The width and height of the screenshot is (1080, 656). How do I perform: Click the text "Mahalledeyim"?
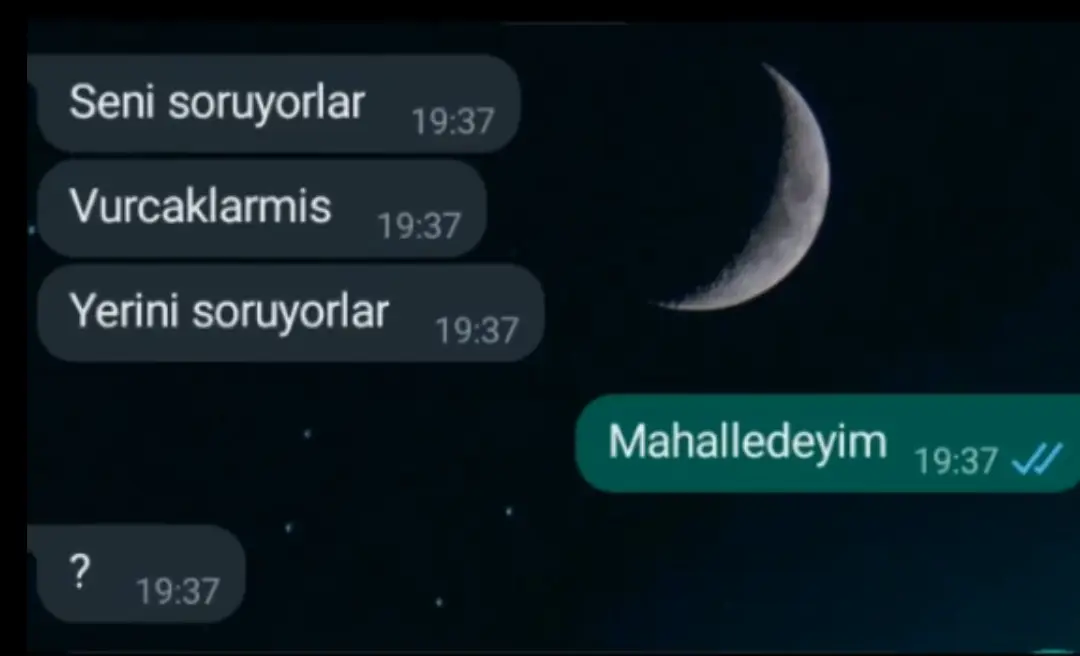(747, 442)
